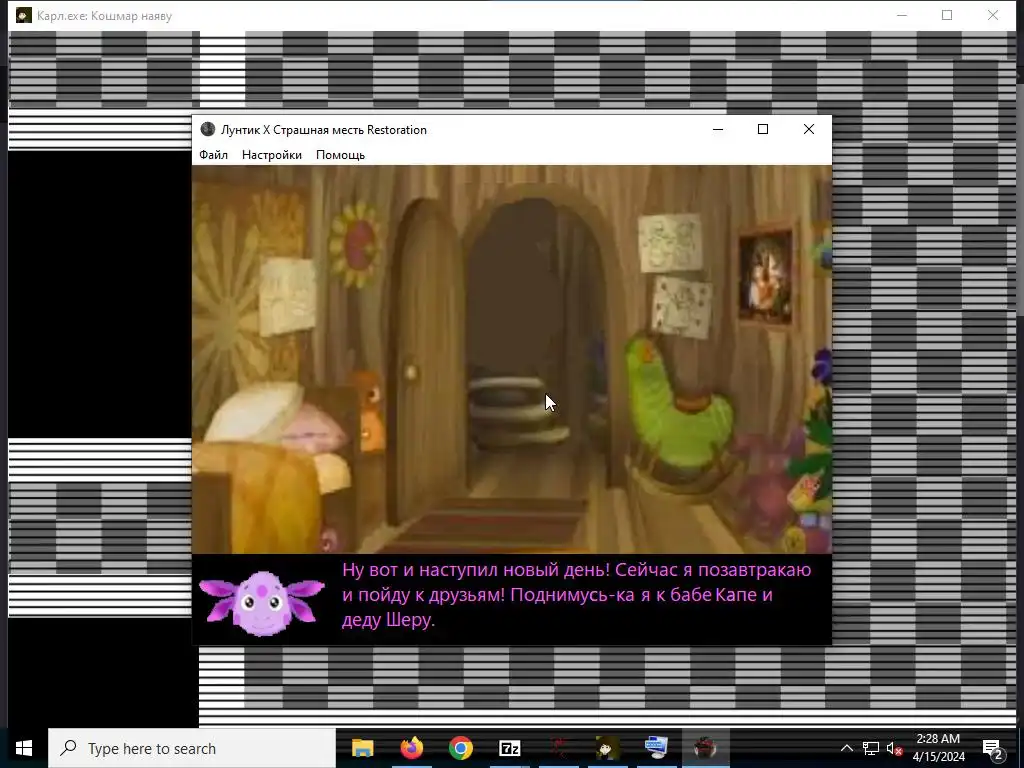Show hidden system tray icons

(846, 748)
